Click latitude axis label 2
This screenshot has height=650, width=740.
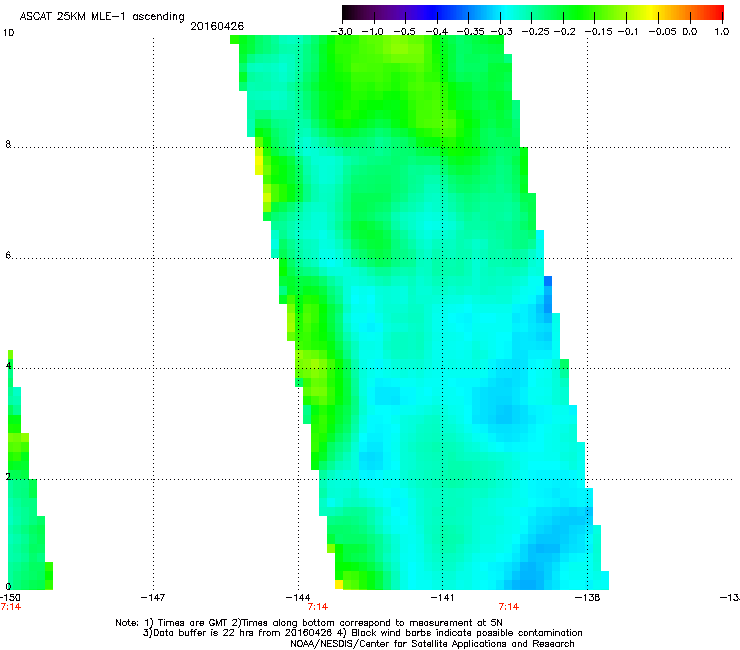(8, 477)
